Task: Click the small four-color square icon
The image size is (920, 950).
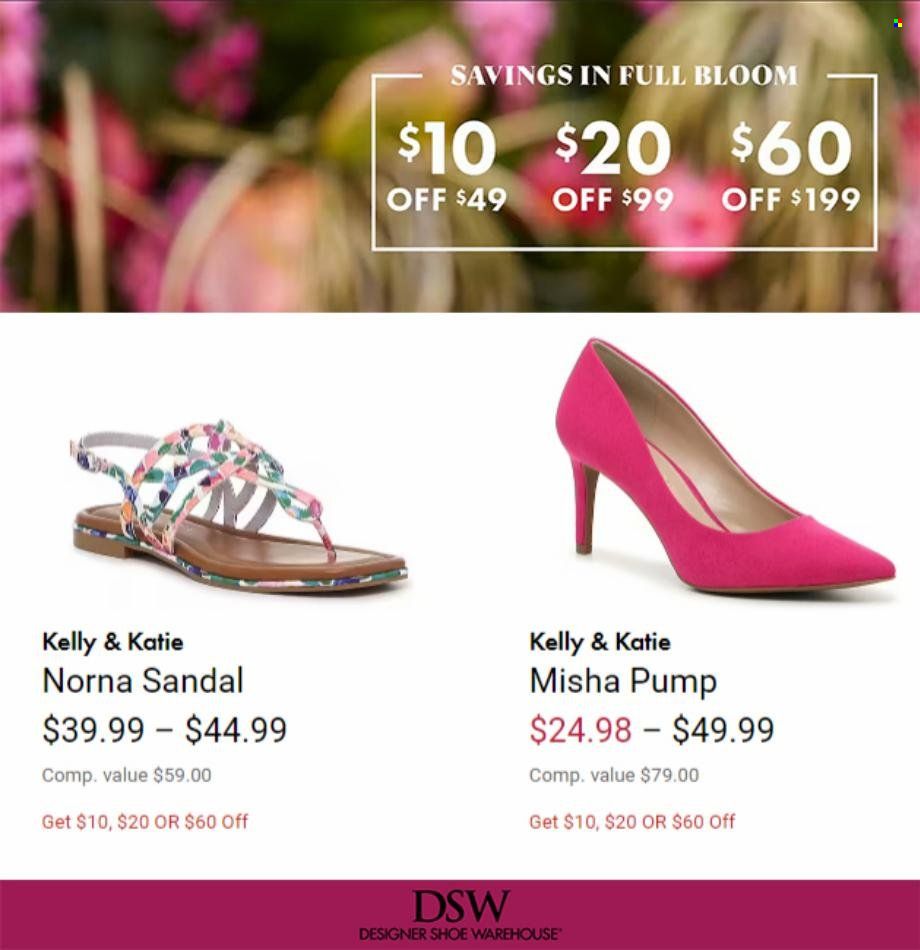Action: click(x=898, y=24)
